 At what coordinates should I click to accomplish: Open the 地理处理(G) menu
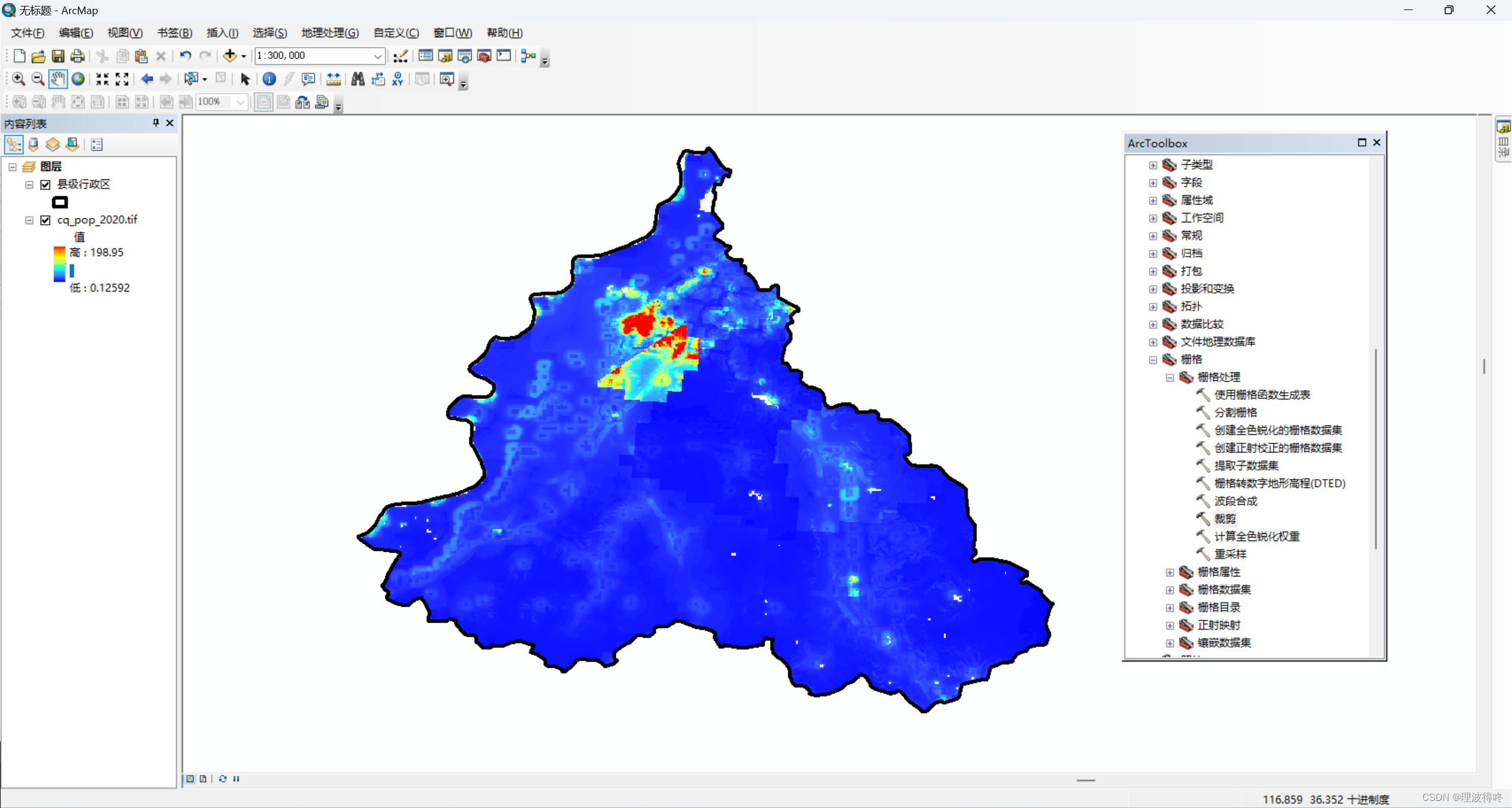coord(329,33)
